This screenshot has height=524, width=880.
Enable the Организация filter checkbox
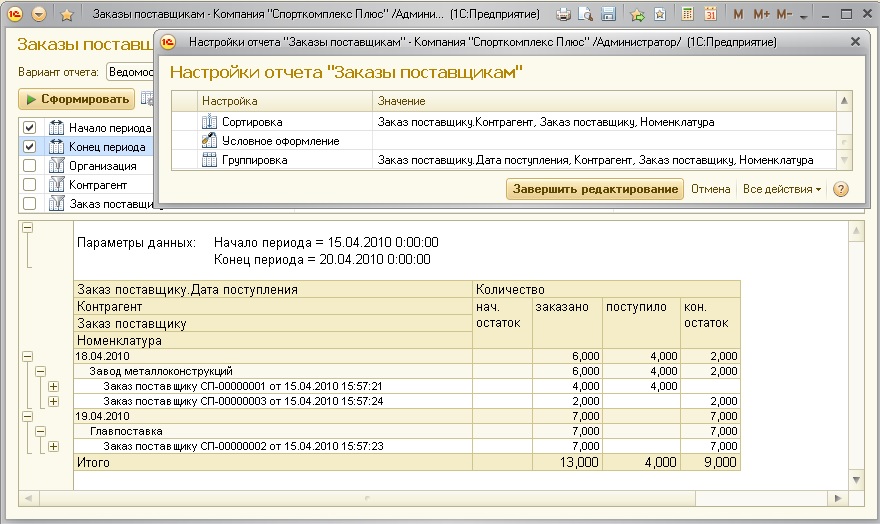tap(29, 166)
